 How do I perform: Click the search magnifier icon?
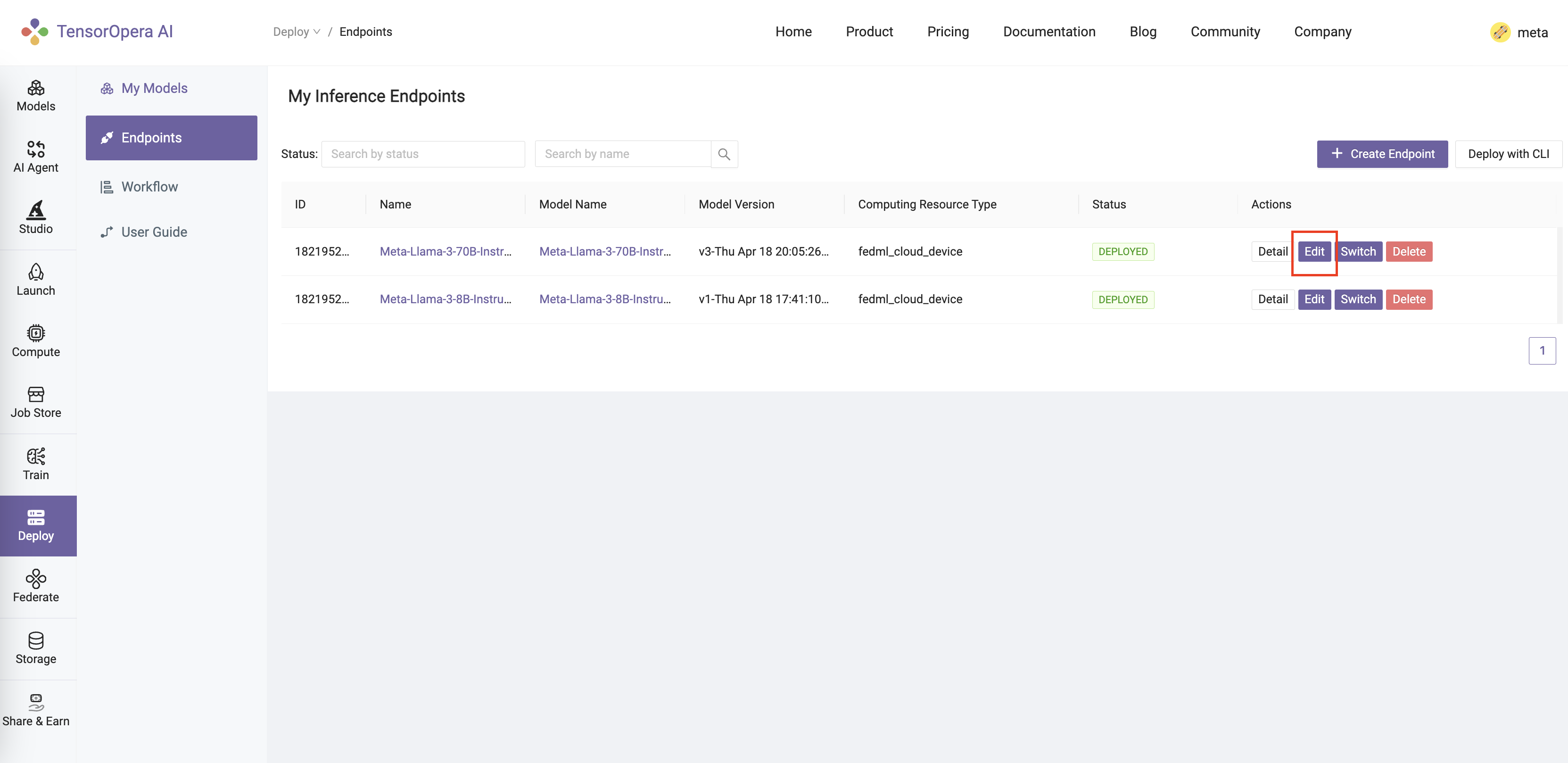(x=724, y=154)
